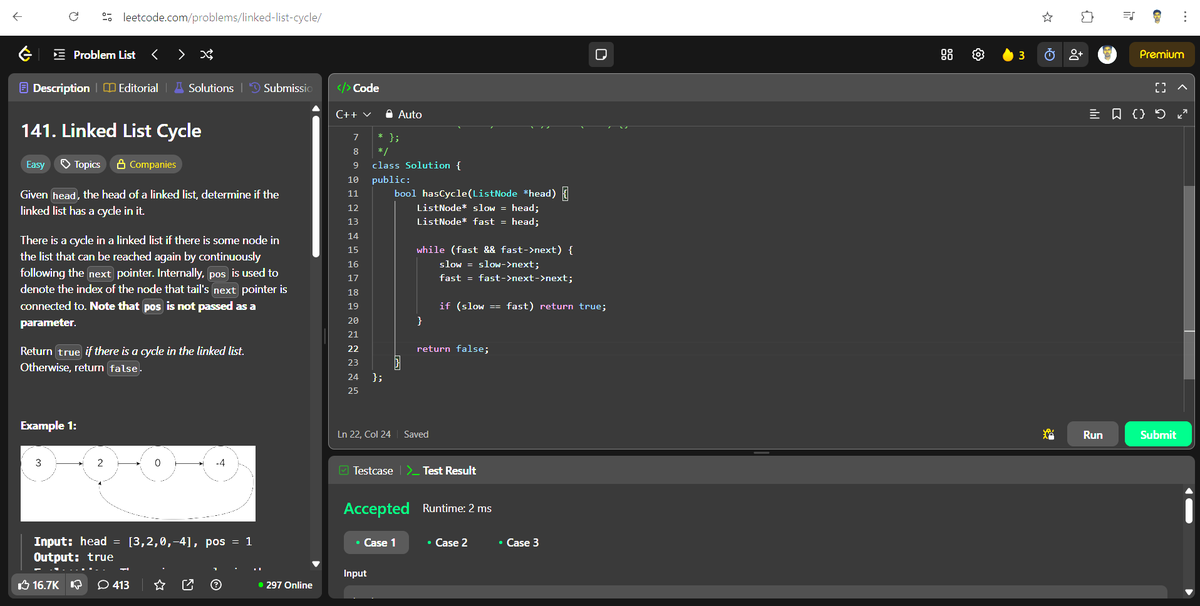
Task: Click the browser address bar URL
Action: pos(221,16)
